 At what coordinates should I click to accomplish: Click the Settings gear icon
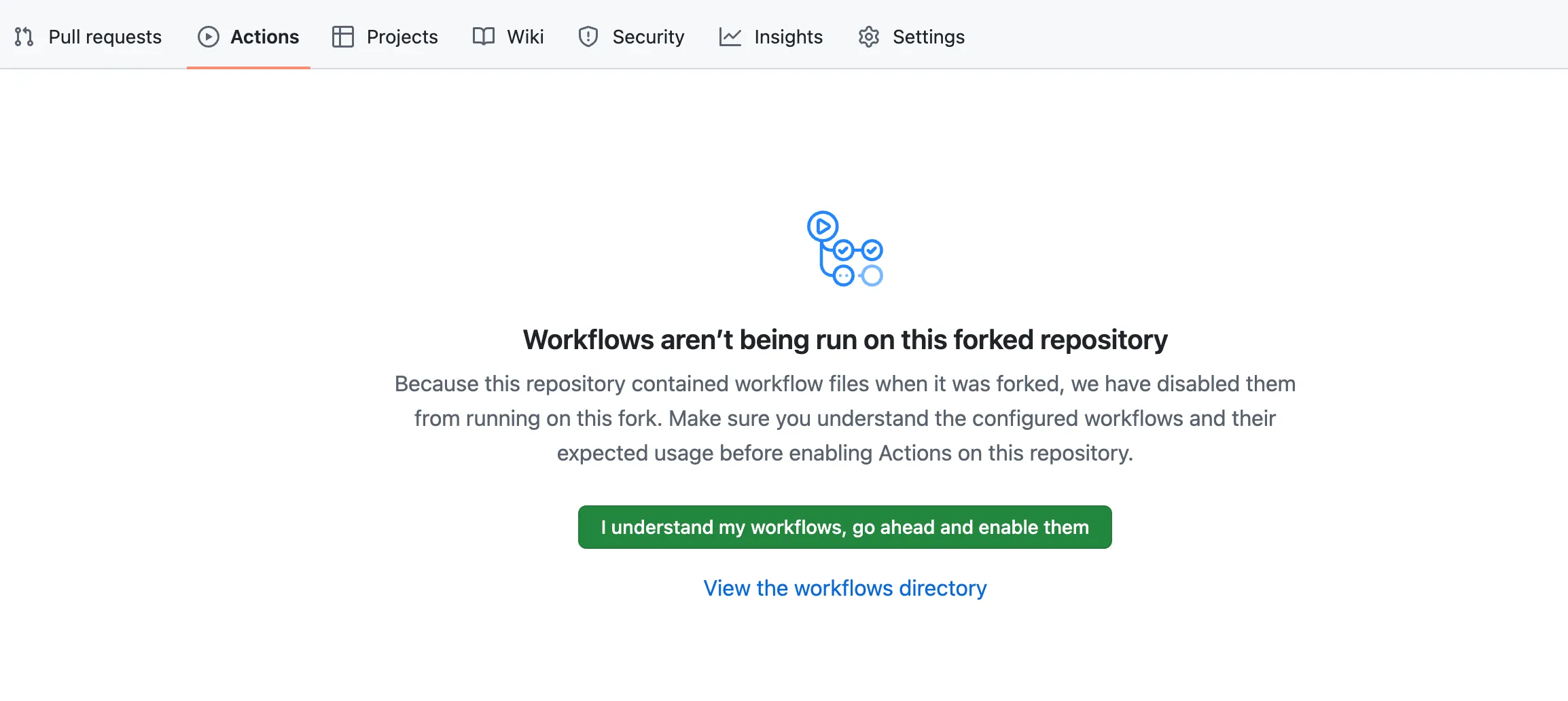pyautogui.click(x=868, y=37)
